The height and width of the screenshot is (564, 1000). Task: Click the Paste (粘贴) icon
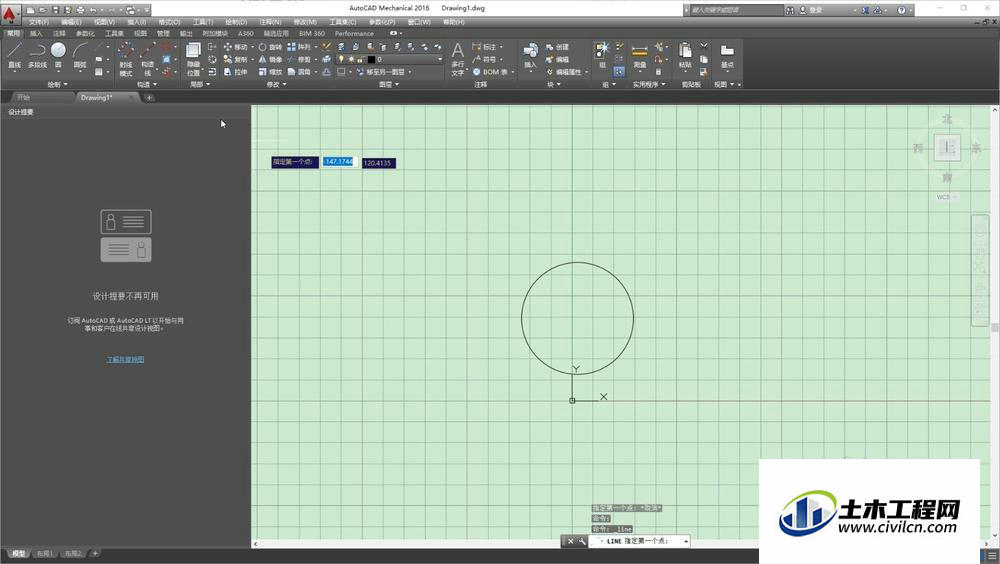click(685, 55)
